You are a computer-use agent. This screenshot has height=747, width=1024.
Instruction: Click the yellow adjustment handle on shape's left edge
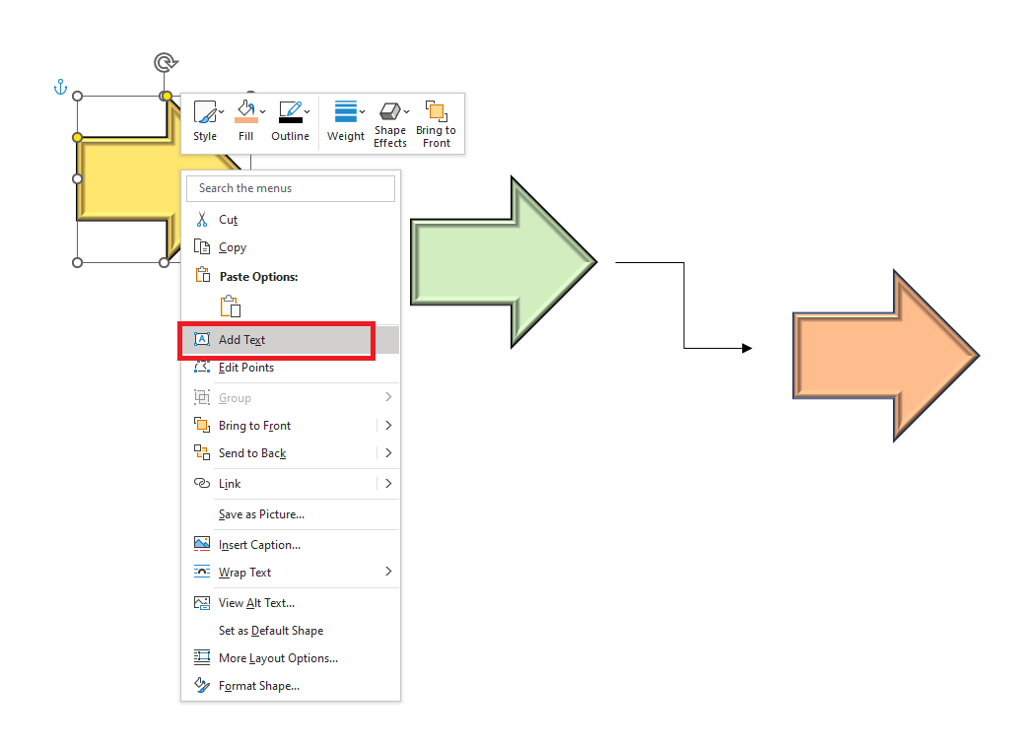(77, 137)
